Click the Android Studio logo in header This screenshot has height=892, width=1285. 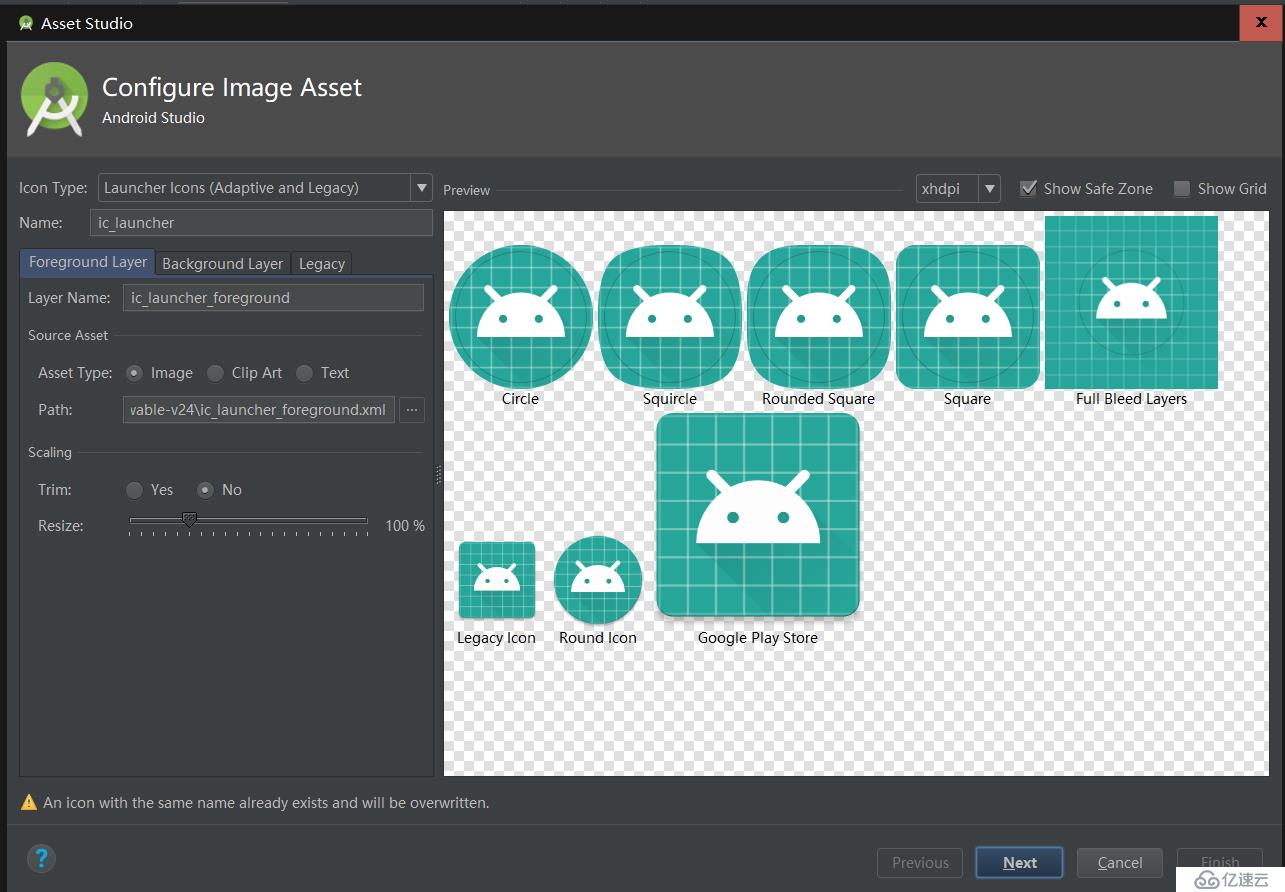point(55,98)
